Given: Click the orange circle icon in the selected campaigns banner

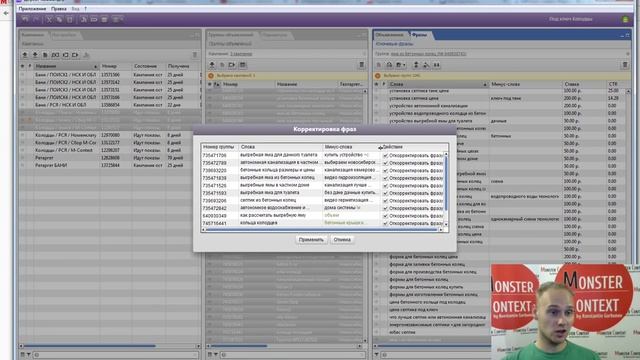Looking at the screenshot, I should (x=211, y=76).
